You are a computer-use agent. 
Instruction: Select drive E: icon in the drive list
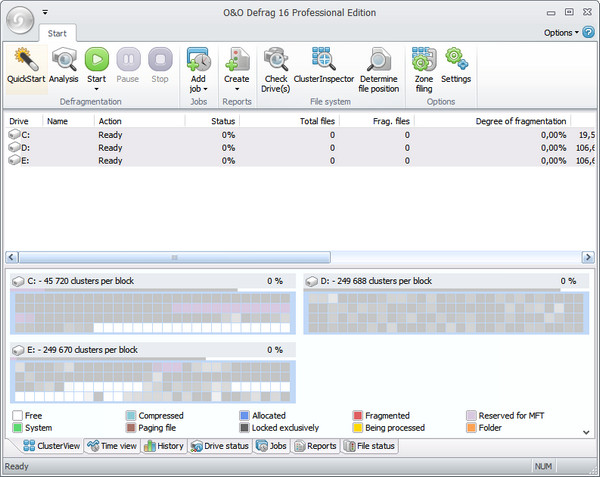tap(14, 160)
